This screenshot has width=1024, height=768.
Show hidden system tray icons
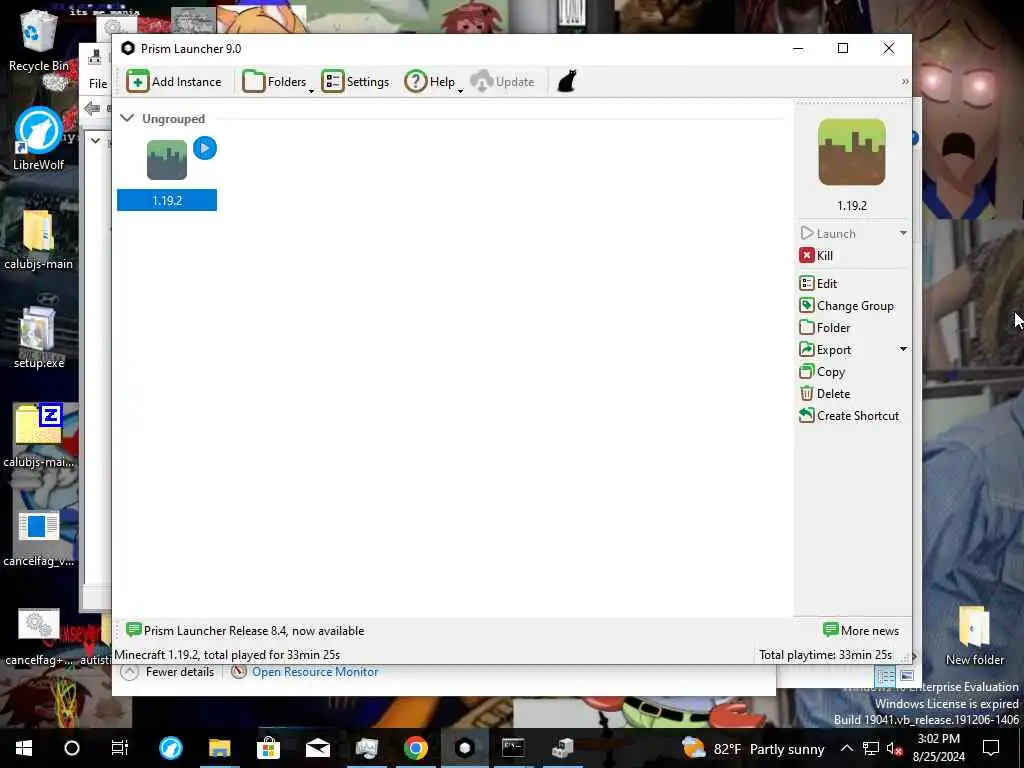846,748
